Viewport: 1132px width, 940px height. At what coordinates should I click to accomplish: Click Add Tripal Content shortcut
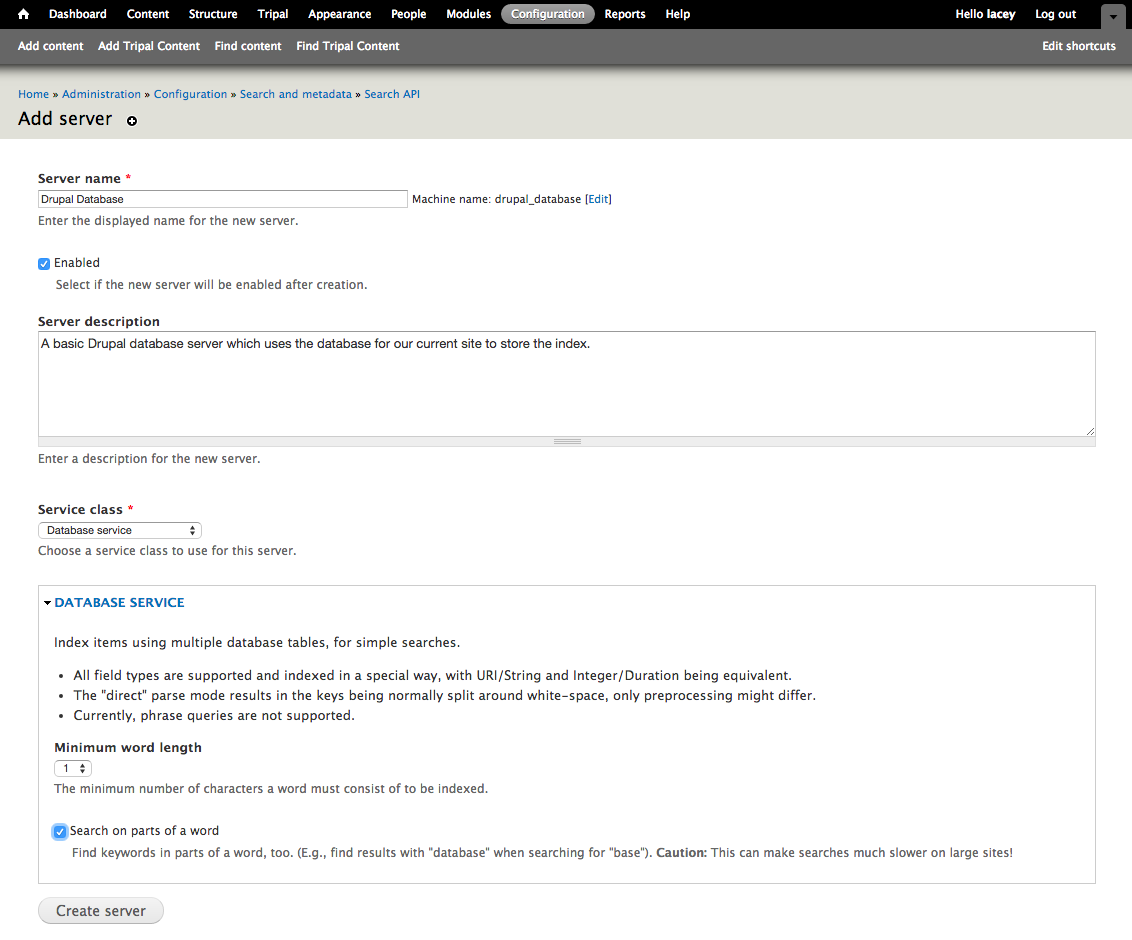(149, 46)
